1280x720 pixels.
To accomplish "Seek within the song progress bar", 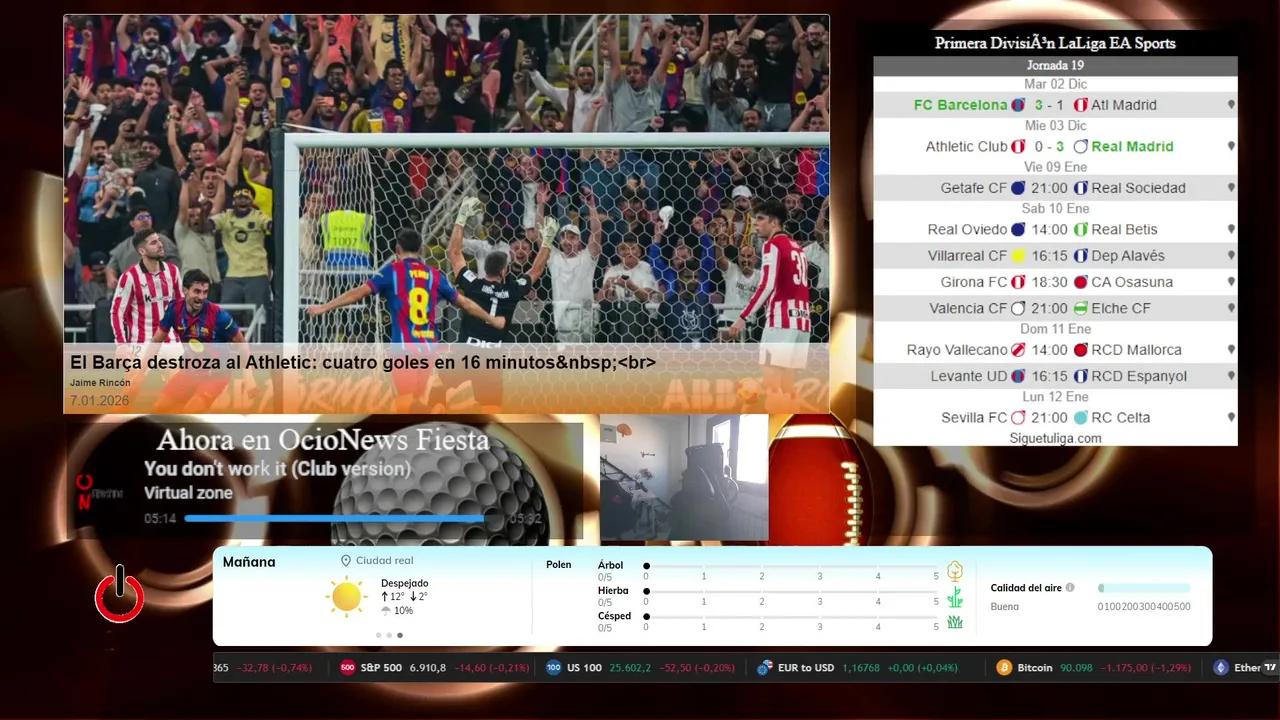I will pos(343,518).
